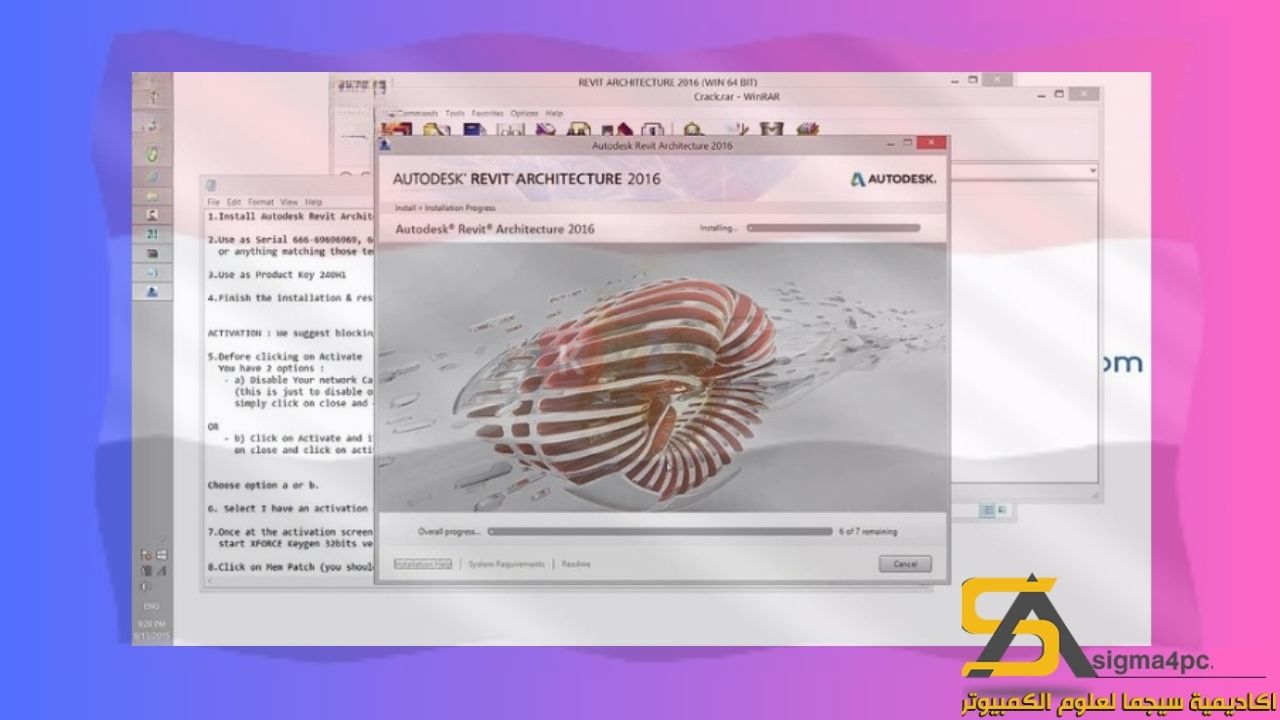The image size is (1280, 720).
Task: Open the Tools menu in WinRAR
Action: [455, 114]
